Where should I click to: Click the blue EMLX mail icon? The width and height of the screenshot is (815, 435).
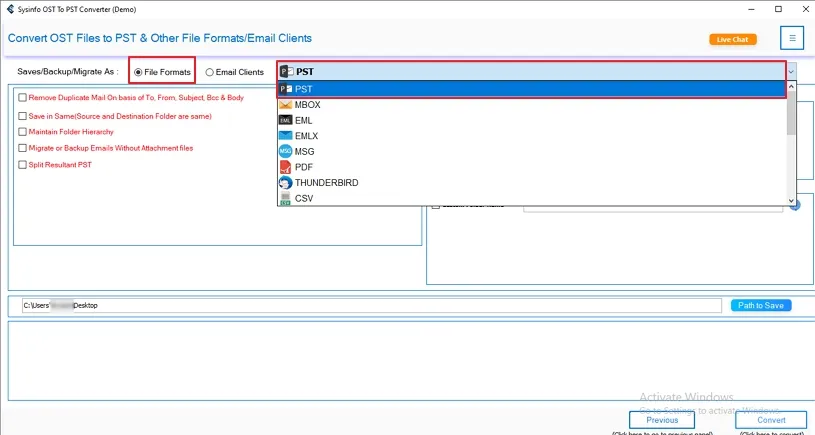(x=285, y=136)
